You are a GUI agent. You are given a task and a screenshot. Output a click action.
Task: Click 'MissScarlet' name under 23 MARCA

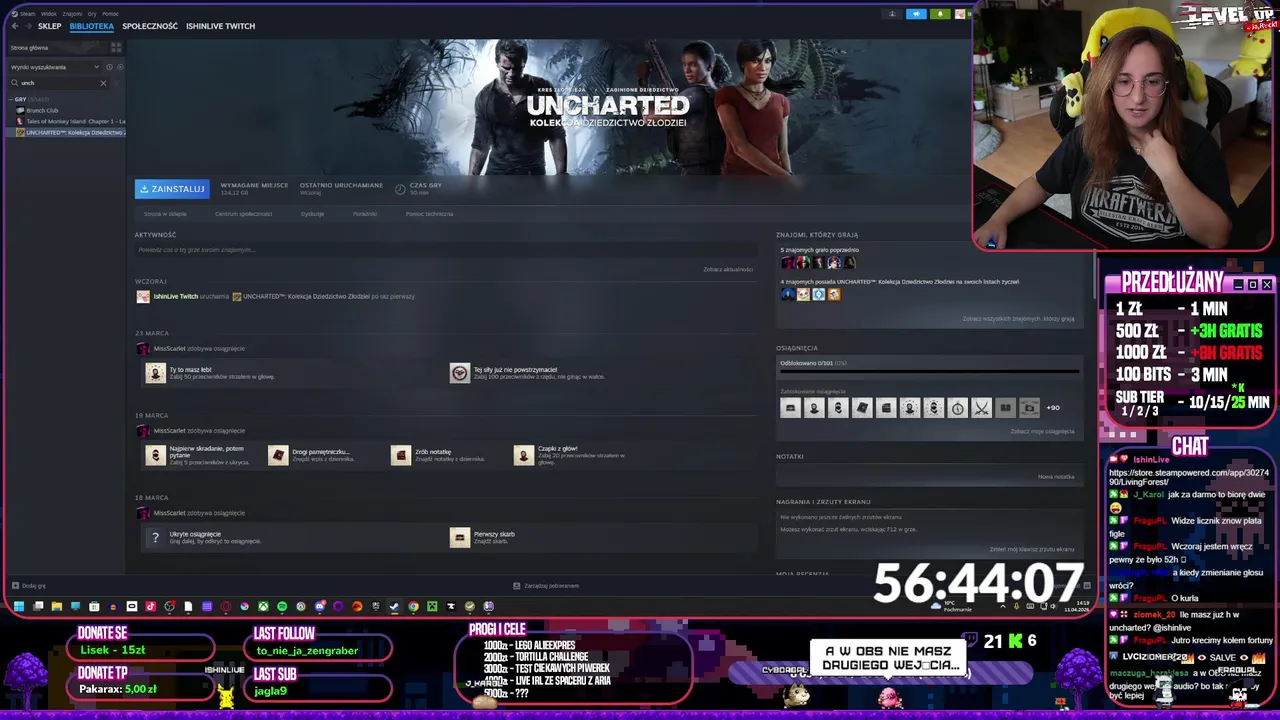[x=169, y=349]
